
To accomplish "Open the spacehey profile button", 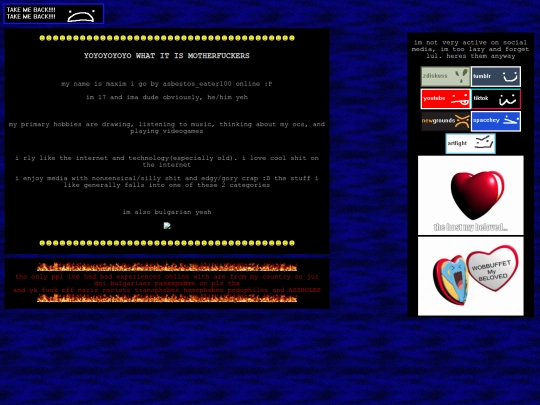I will coord(496,121).
